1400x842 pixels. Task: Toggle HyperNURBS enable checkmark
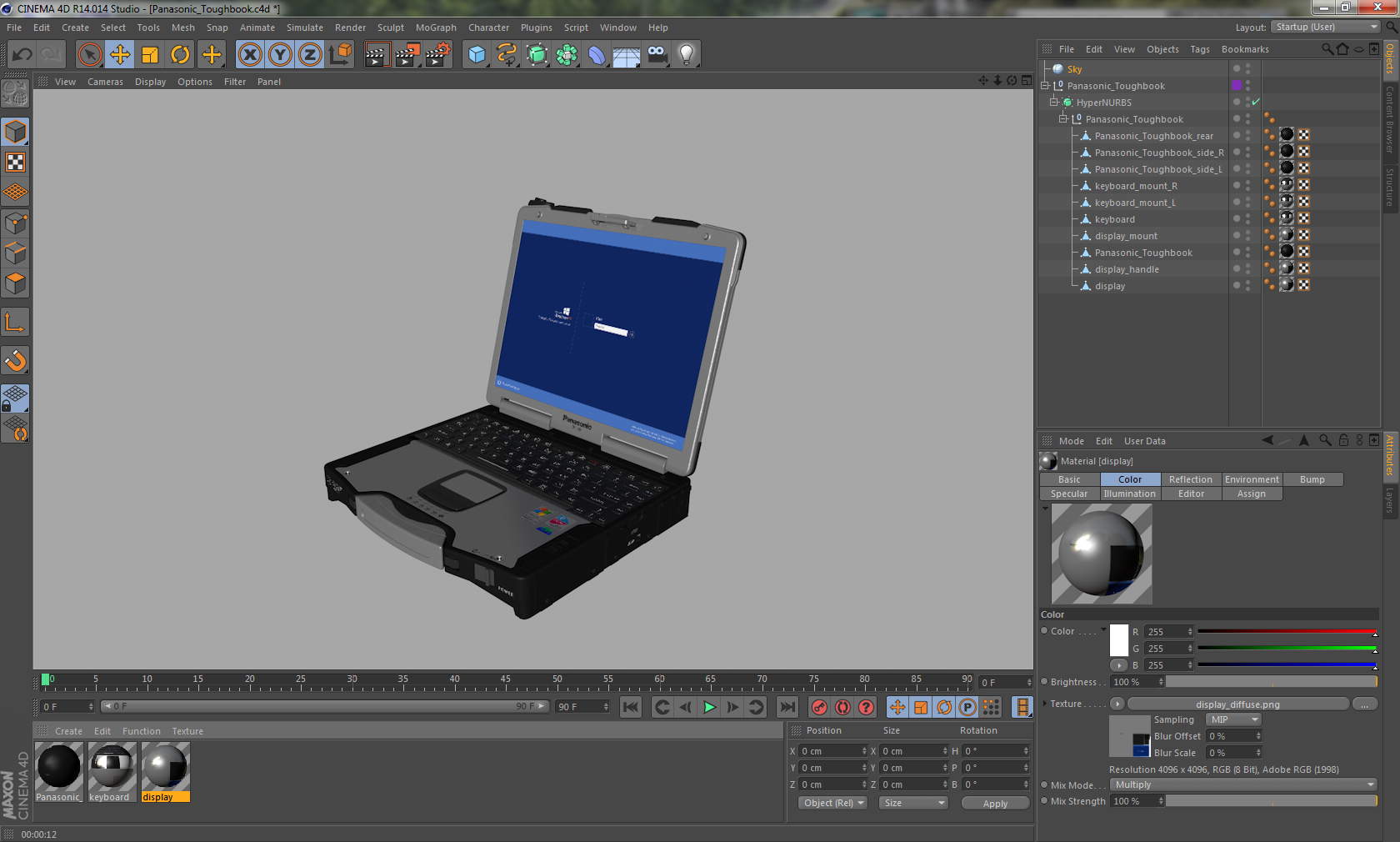tap(1256, 102)
